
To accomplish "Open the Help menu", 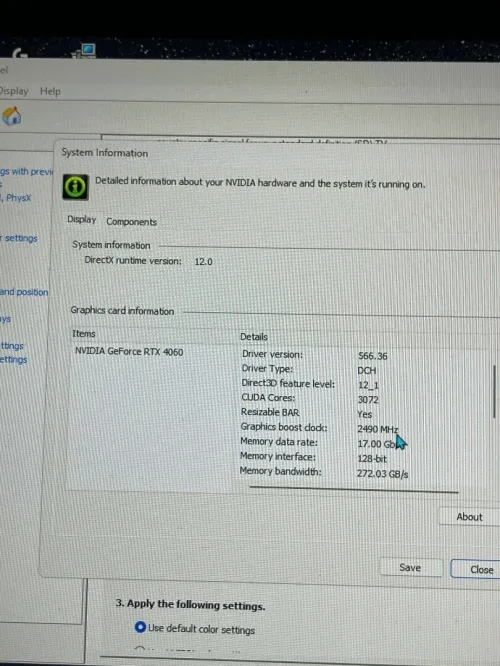I will coord(50,91).
